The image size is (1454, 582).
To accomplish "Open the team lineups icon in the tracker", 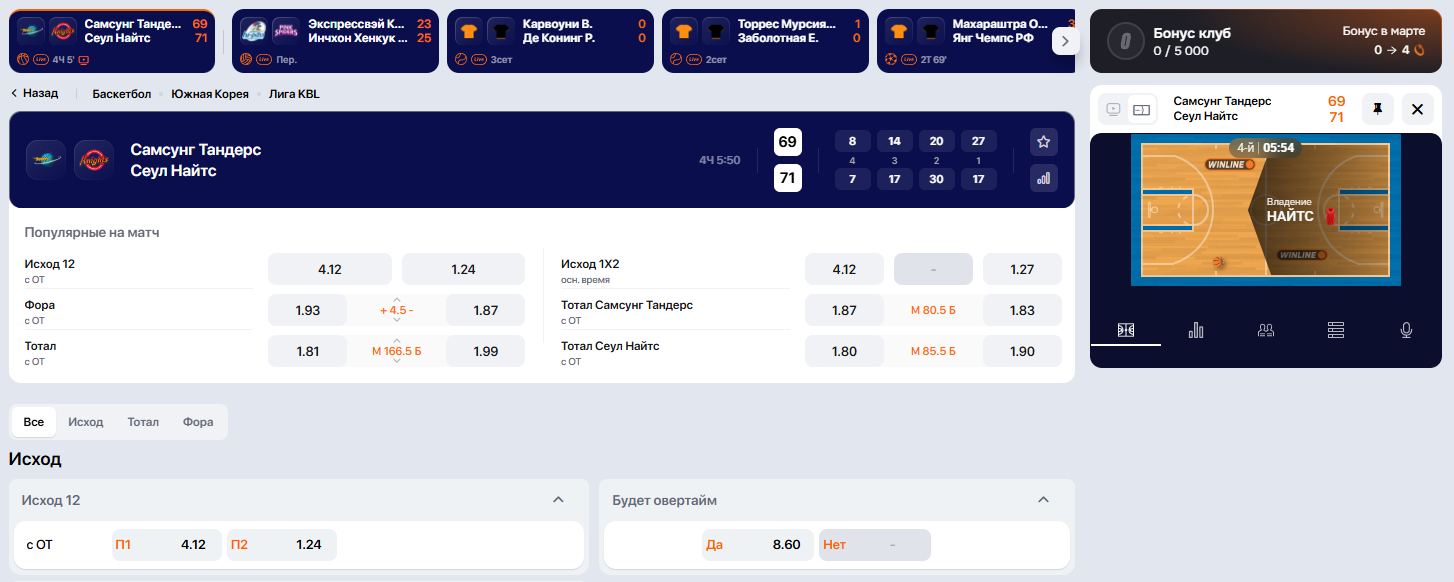I will 1266,330.
